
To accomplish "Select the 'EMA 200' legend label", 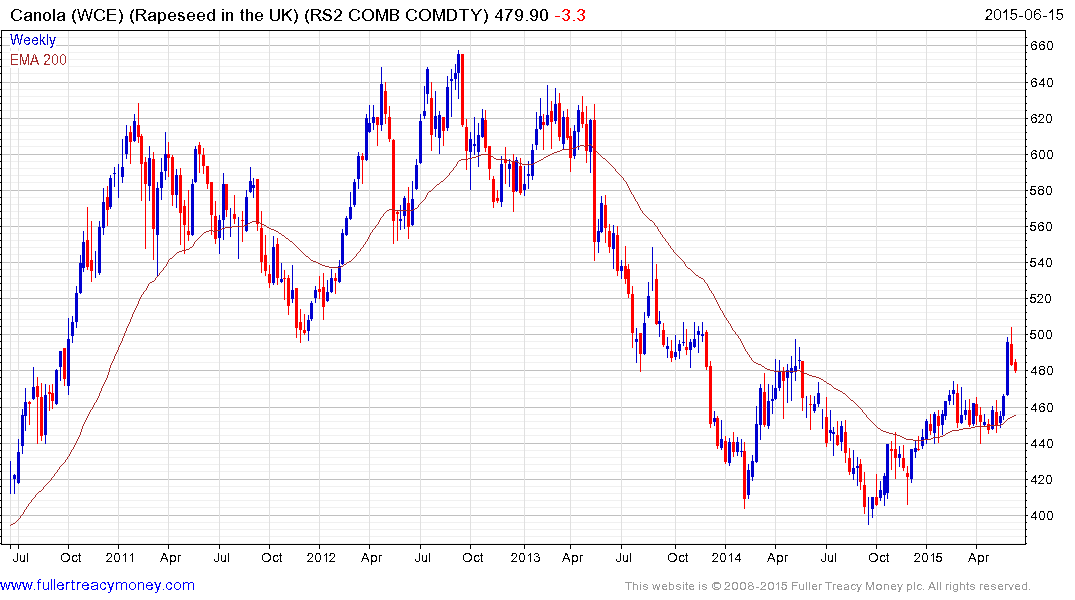I will (x=38, y=60).
